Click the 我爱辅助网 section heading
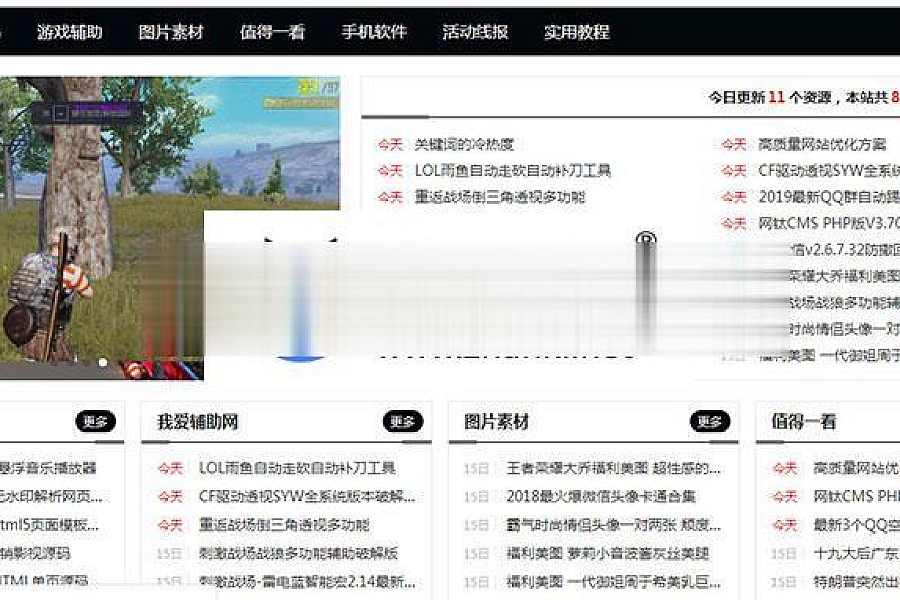Viewport: 900px width, 600px height. tap(197, 422)
